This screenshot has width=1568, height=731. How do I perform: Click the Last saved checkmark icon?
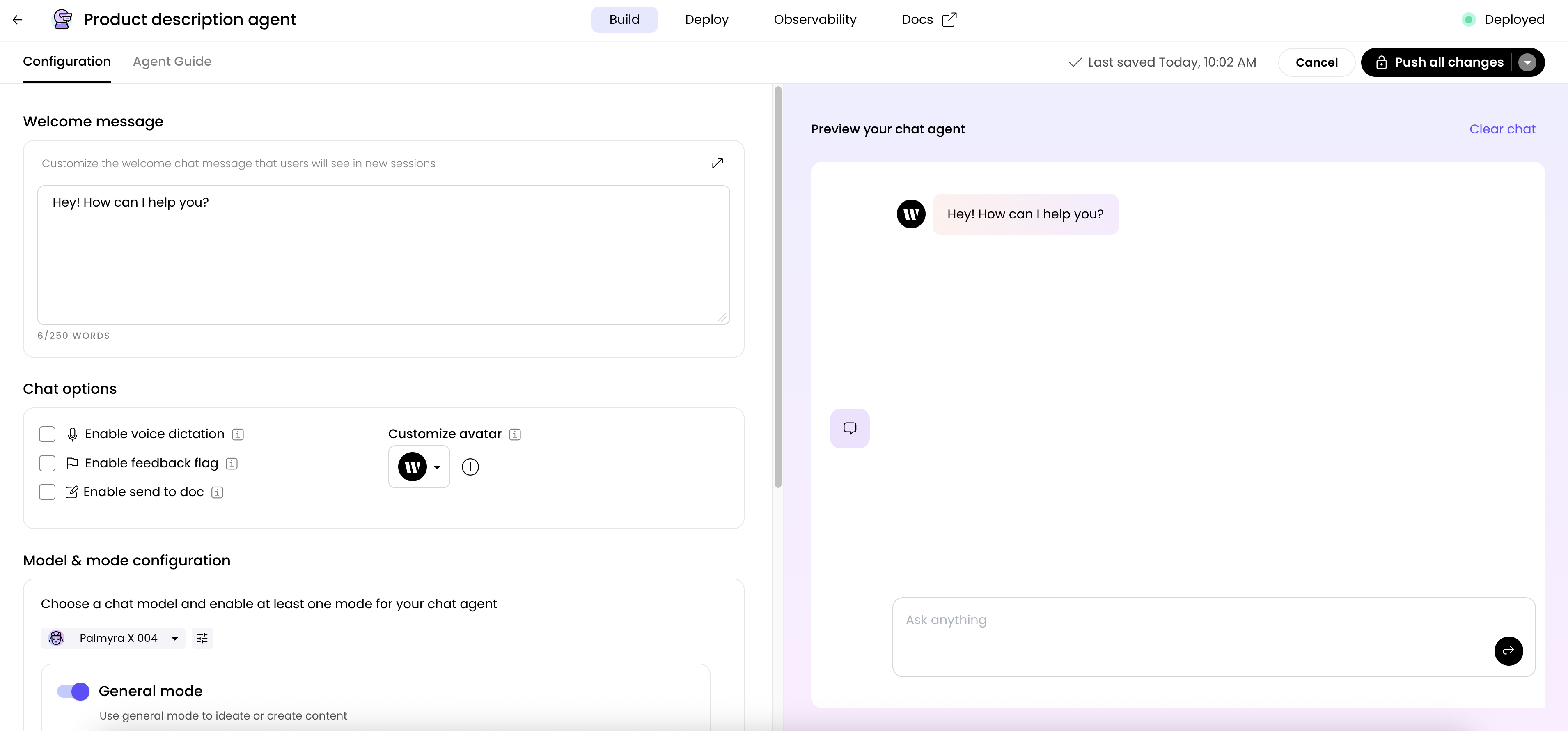1075,62
